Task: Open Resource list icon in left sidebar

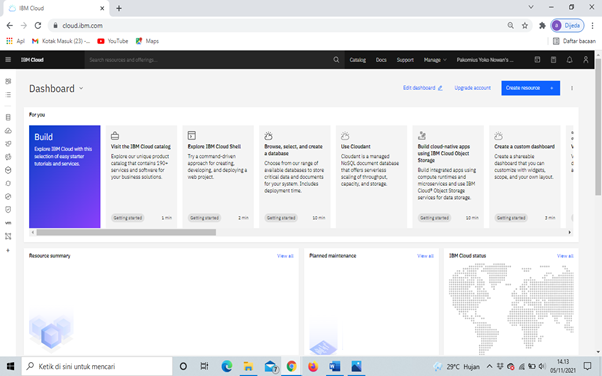Action: [x=8, y=94]
